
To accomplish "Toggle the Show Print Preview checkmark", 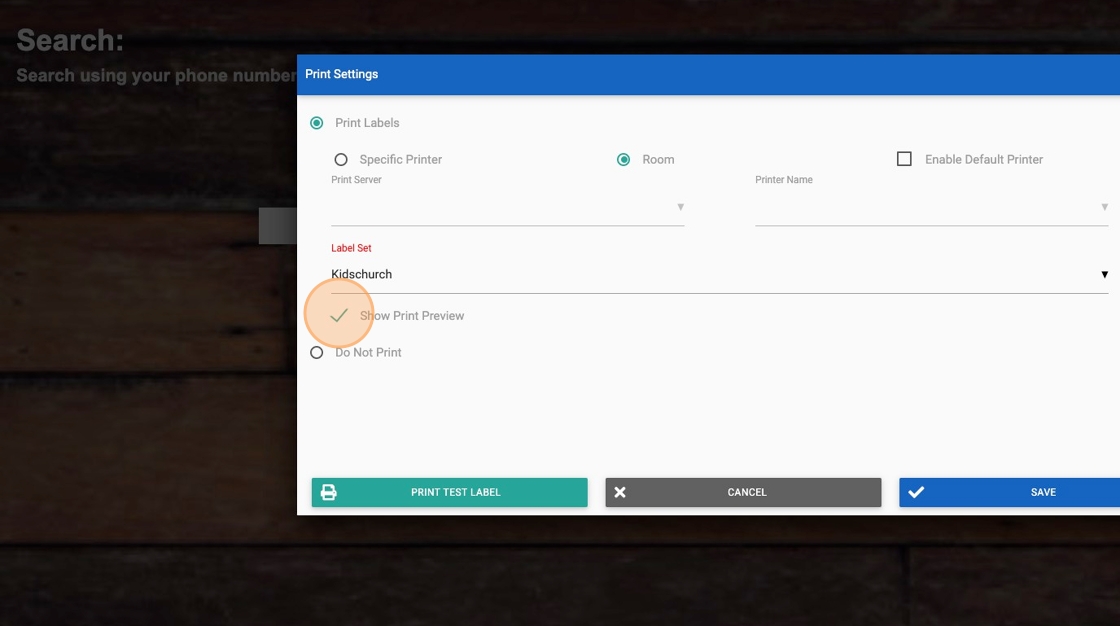I will (x=339, y=315).
